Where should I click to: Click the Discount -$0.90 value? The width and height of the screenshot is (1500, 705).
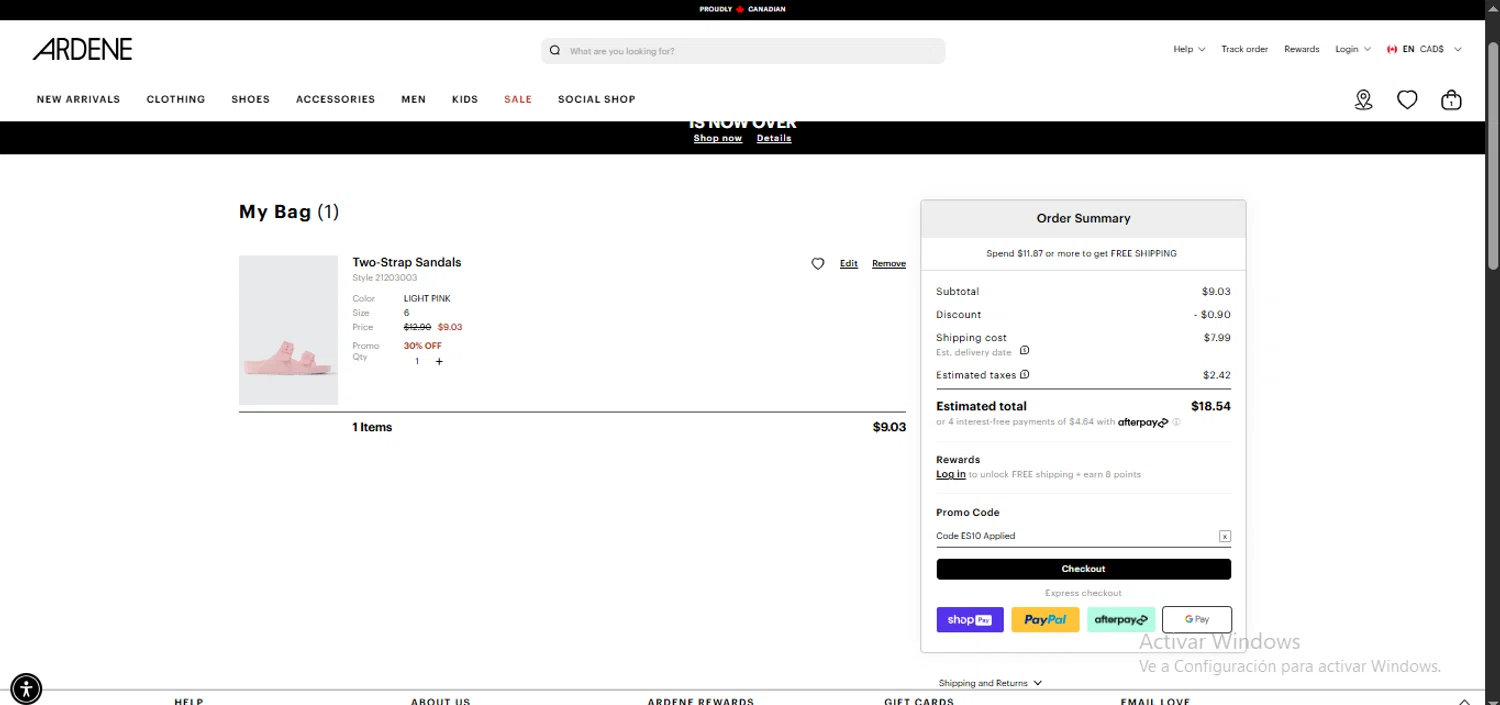[x=1212, y=315]
